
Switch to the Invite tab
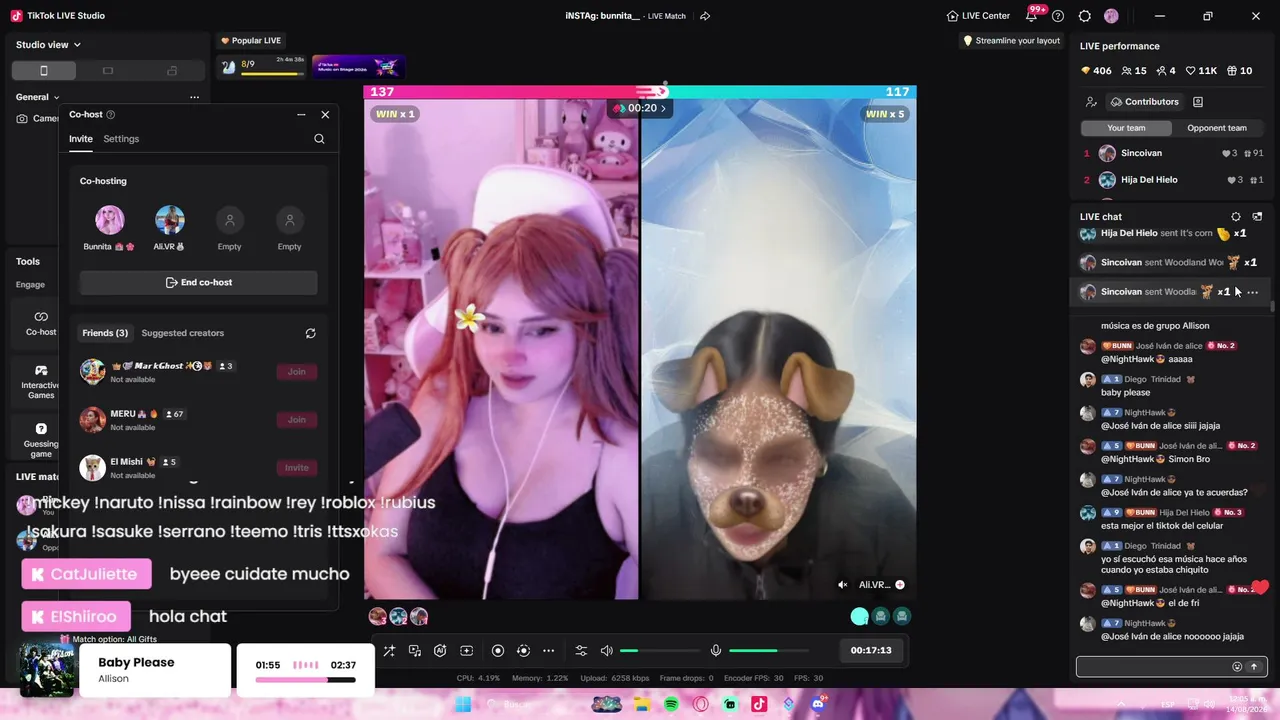point(81,139)
